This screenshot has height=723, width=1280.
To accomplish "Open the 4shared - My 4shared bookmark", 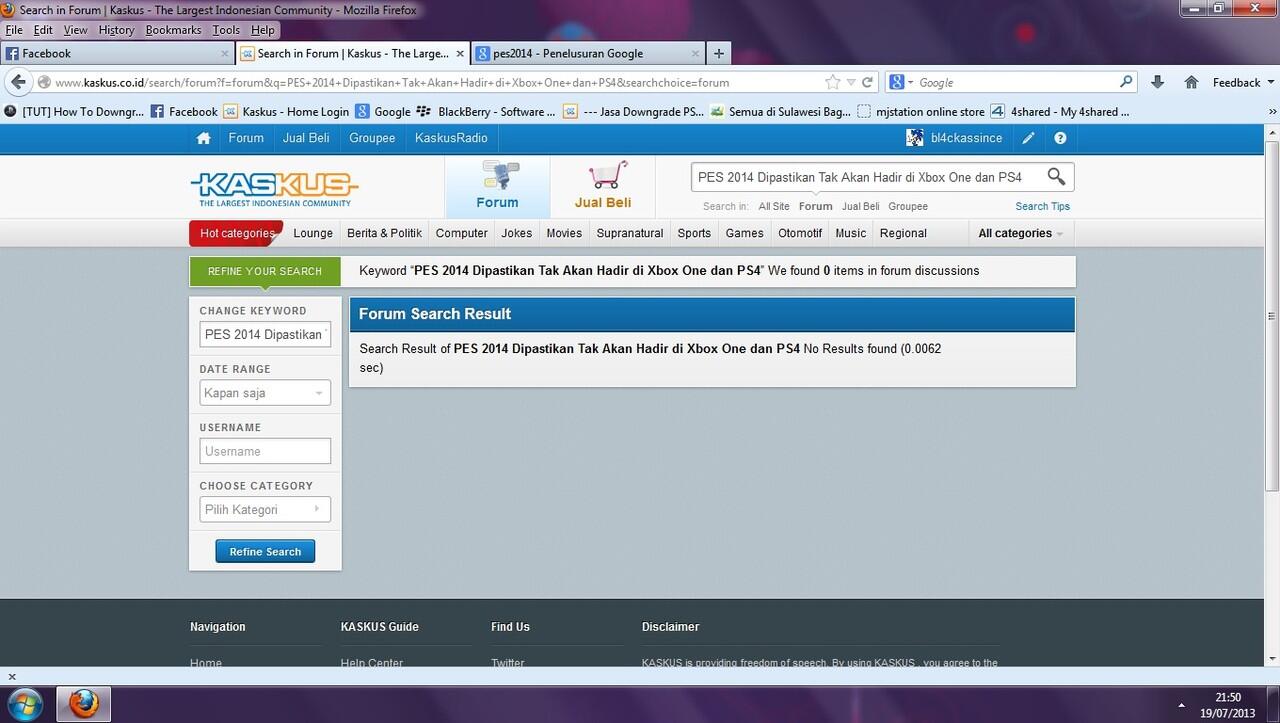I will tap(1060, 112).
